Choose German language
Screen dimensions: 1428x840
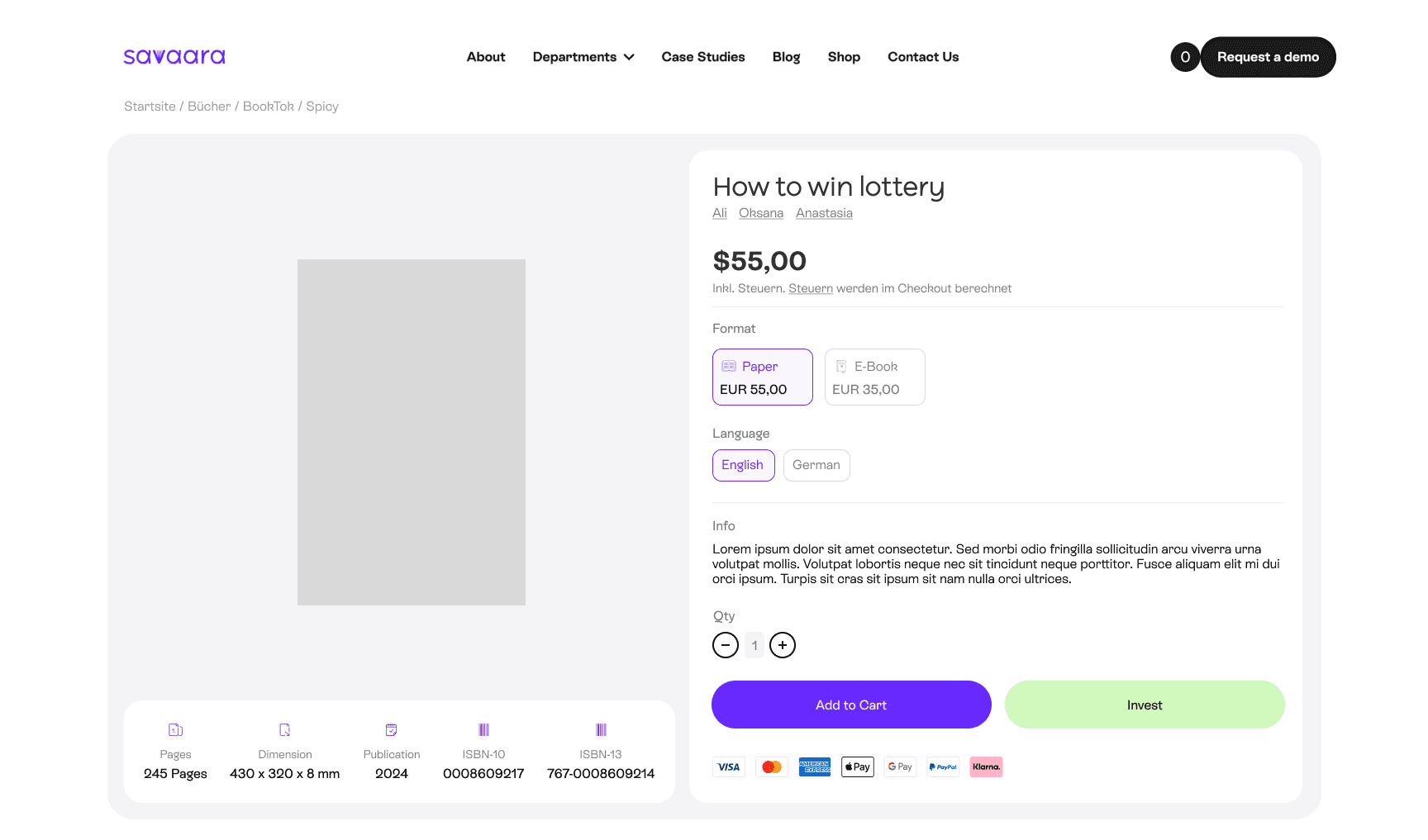816,465
